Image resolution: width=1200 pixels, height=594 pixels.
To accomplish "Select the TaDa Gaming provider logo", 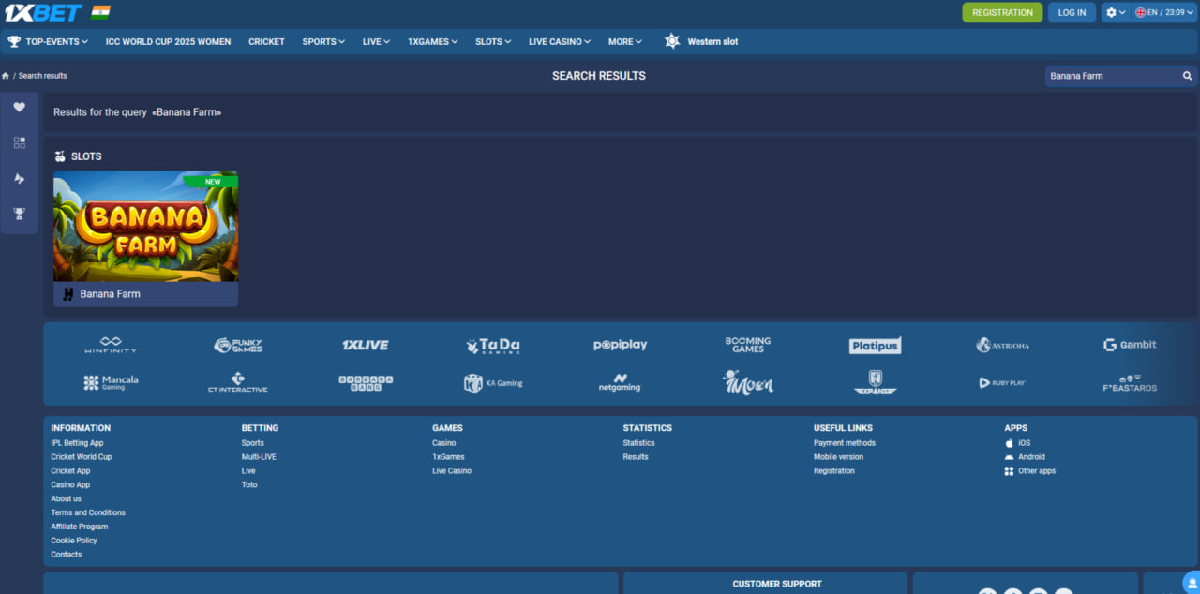I will (493, 345).
